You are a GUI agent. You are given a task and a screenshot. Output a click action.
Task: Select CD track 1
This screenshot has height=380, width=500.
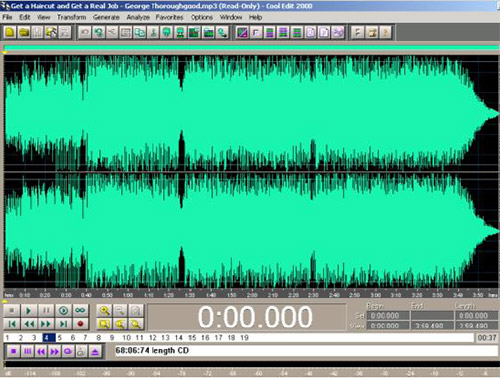point(7,338)
